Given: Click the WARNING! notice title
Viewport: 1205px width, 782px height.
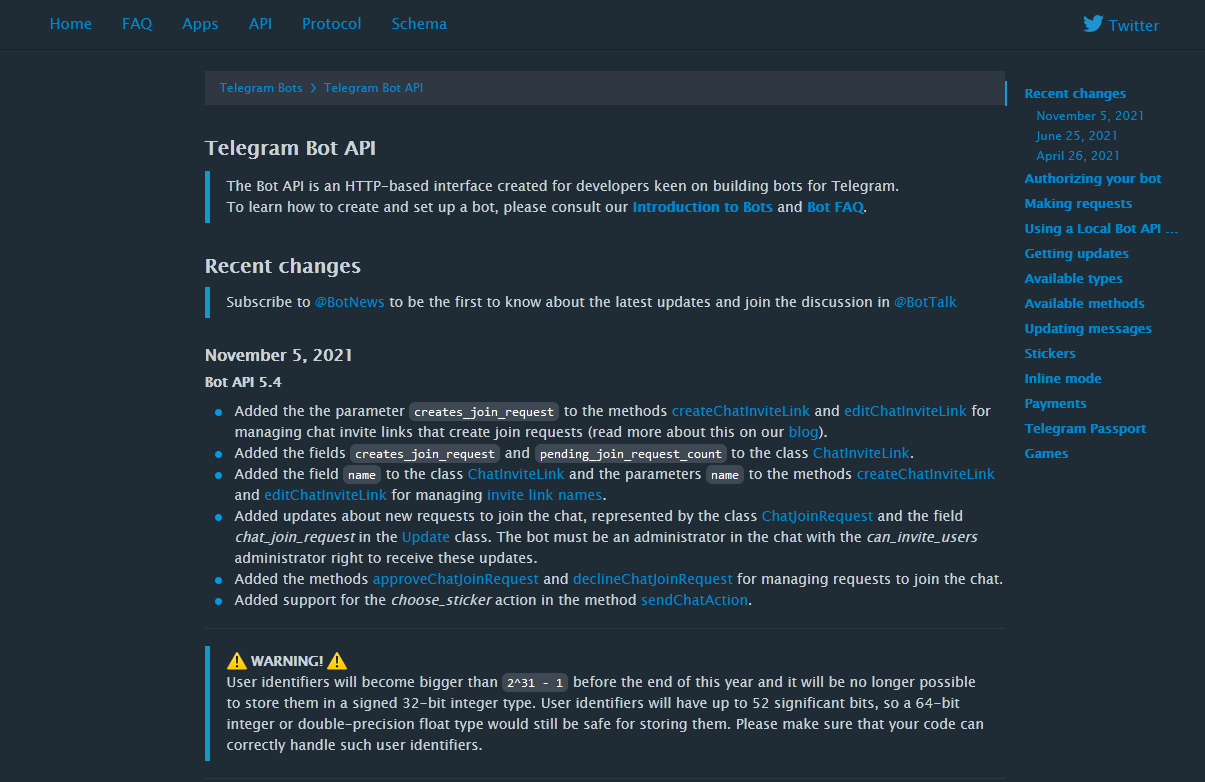Looking at the screenshot, I should [x=287, y=661].
